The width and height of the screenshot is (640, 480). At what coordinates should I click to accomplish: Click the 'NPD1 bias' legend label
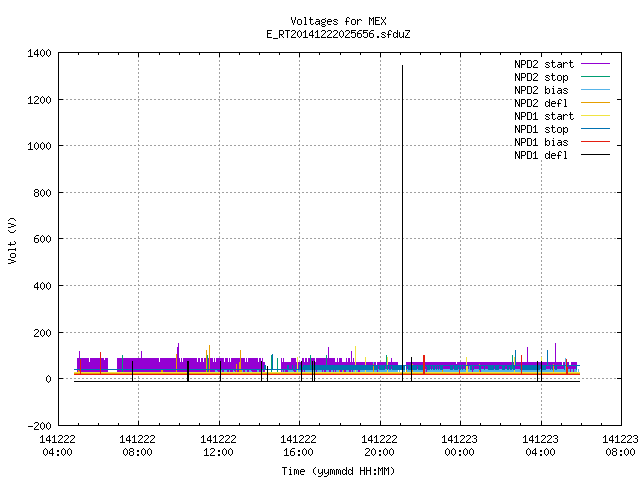tap(541, 142)
